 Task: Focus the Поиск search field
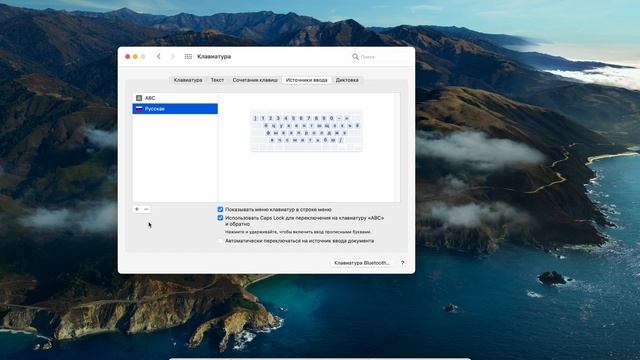coord(380,57)
